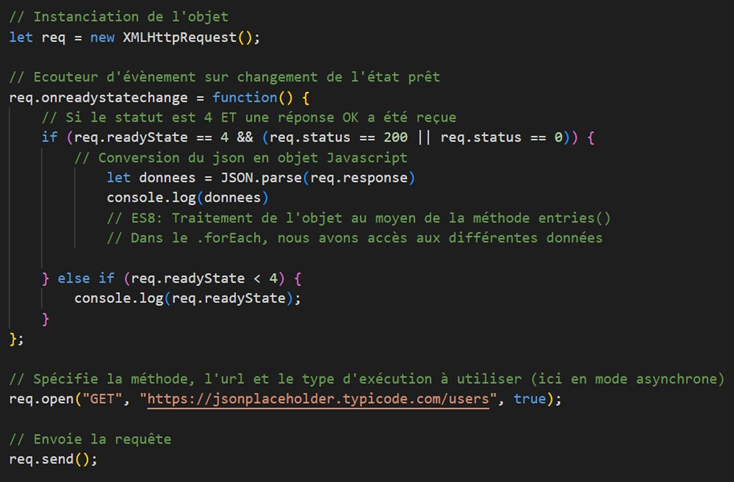
Task: Click the closing "};" of the function
Action: tap(16, 339)
